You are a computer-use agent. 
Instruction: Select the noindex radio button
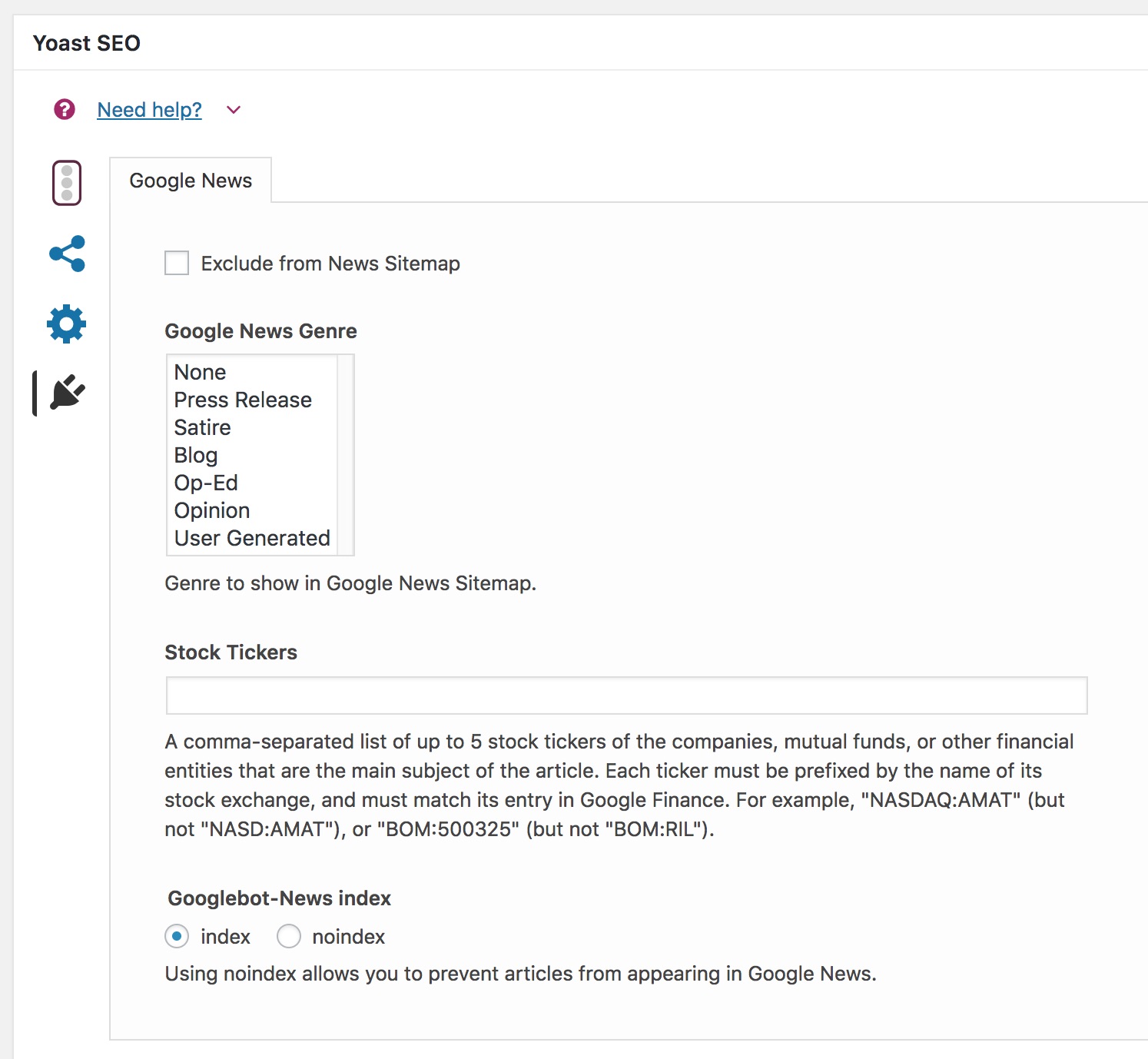coord(289,936)
